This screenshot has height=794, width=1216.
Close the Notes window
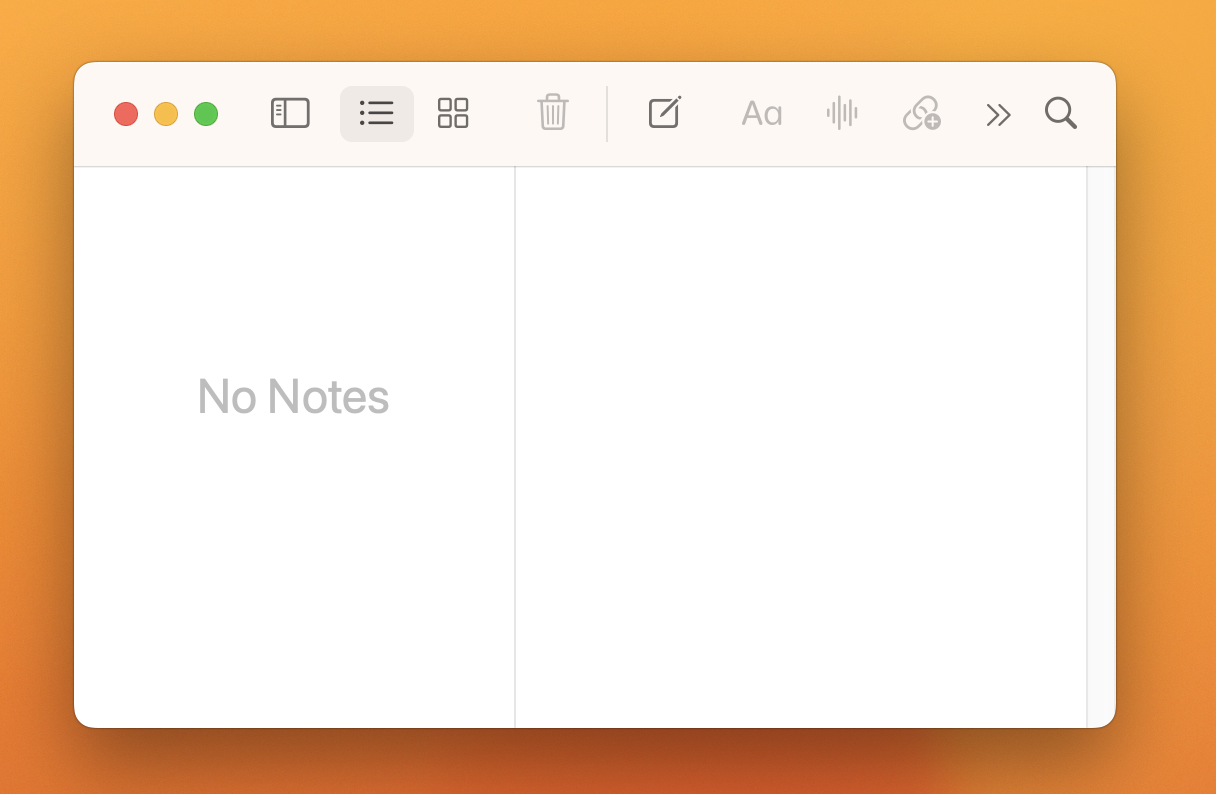(126, 114)
